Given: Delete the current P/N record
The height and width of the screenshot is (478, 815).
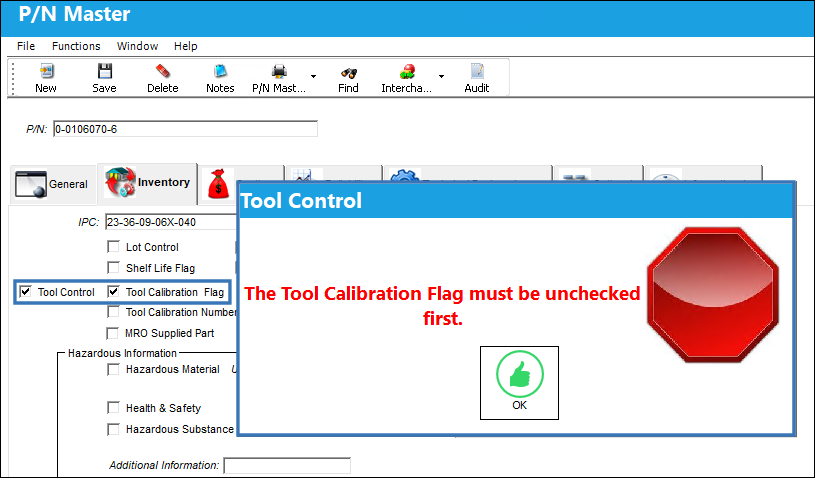Looking at the screenshot, I should 163,78.
